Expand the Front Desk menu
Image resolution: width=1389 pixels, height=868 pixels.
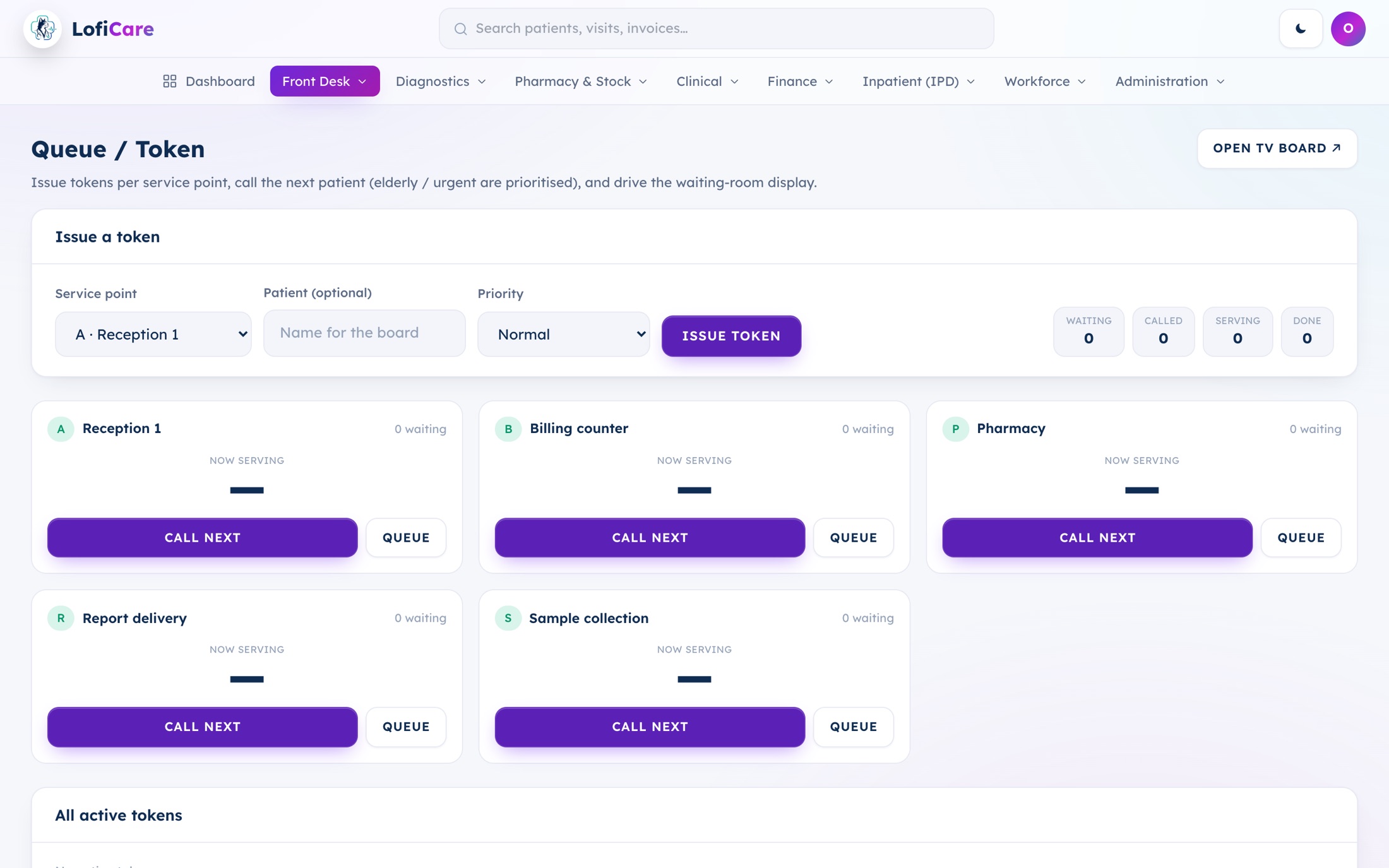coord(325,81)
